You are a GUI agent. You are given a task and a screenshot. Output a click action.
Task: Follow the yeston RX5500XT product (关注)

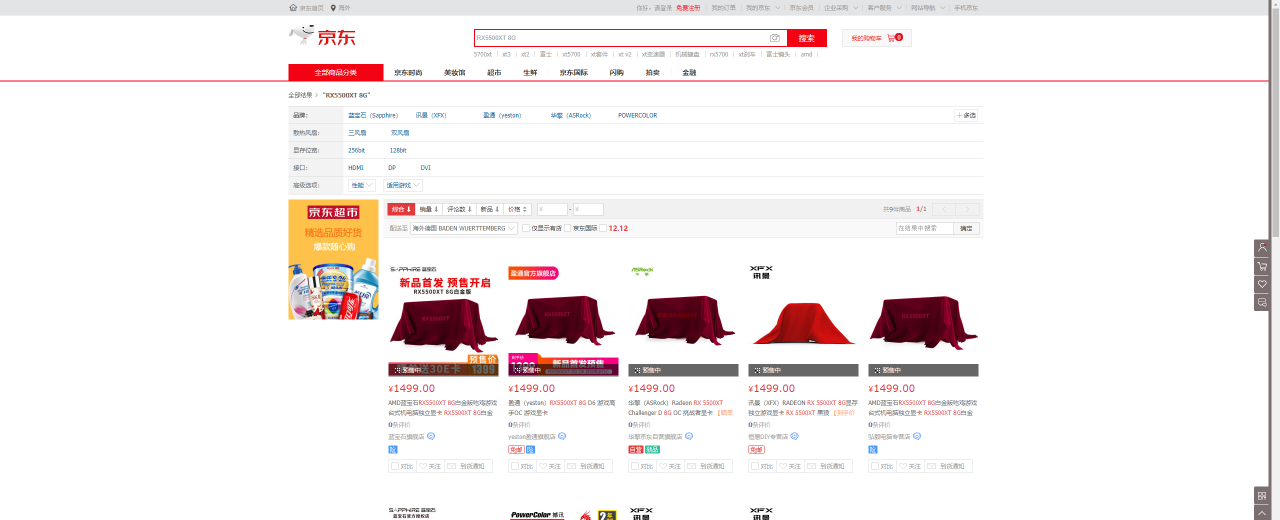pos(550,466)
